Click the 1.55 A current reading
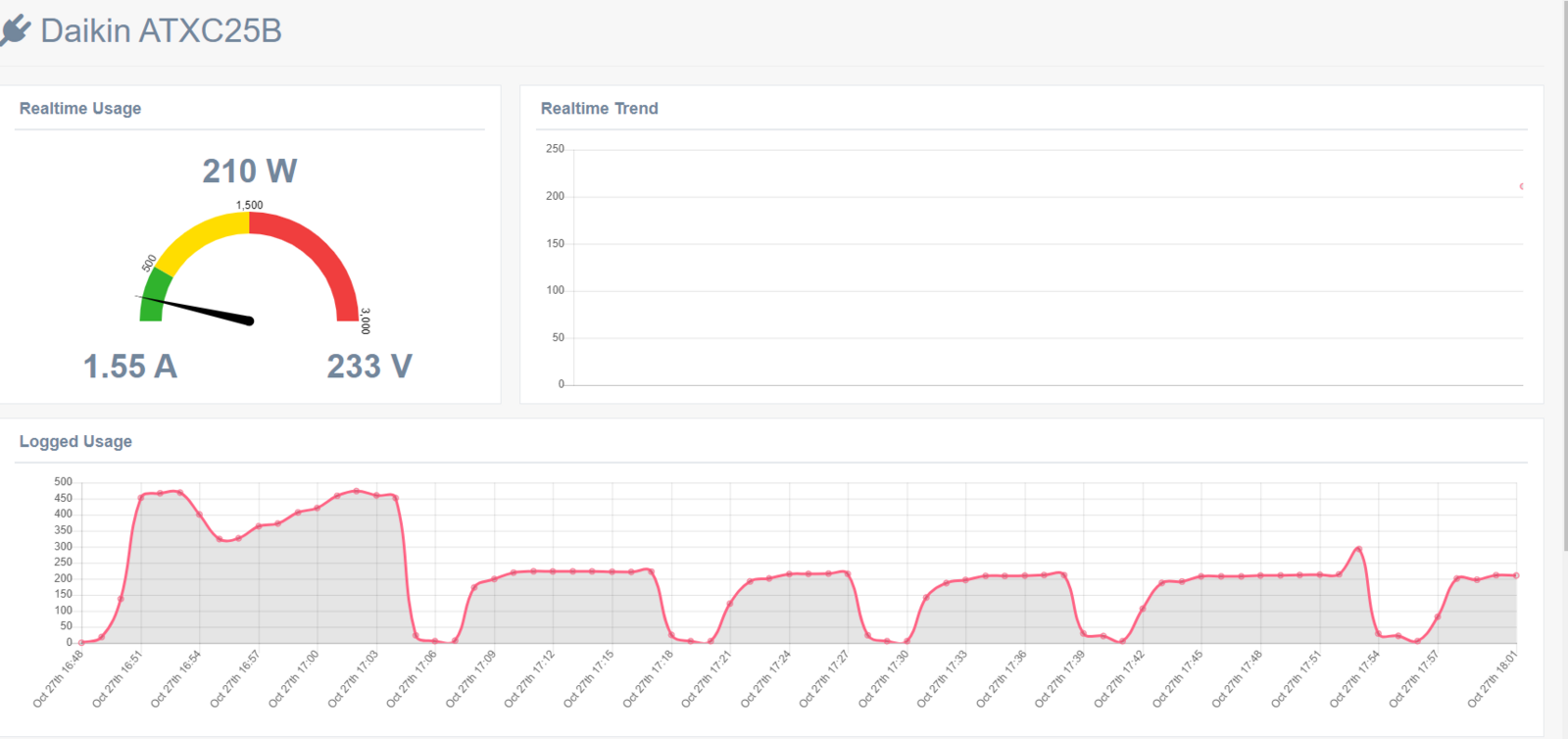This screenshot has height=739, width=1568. tap(130, 367)
